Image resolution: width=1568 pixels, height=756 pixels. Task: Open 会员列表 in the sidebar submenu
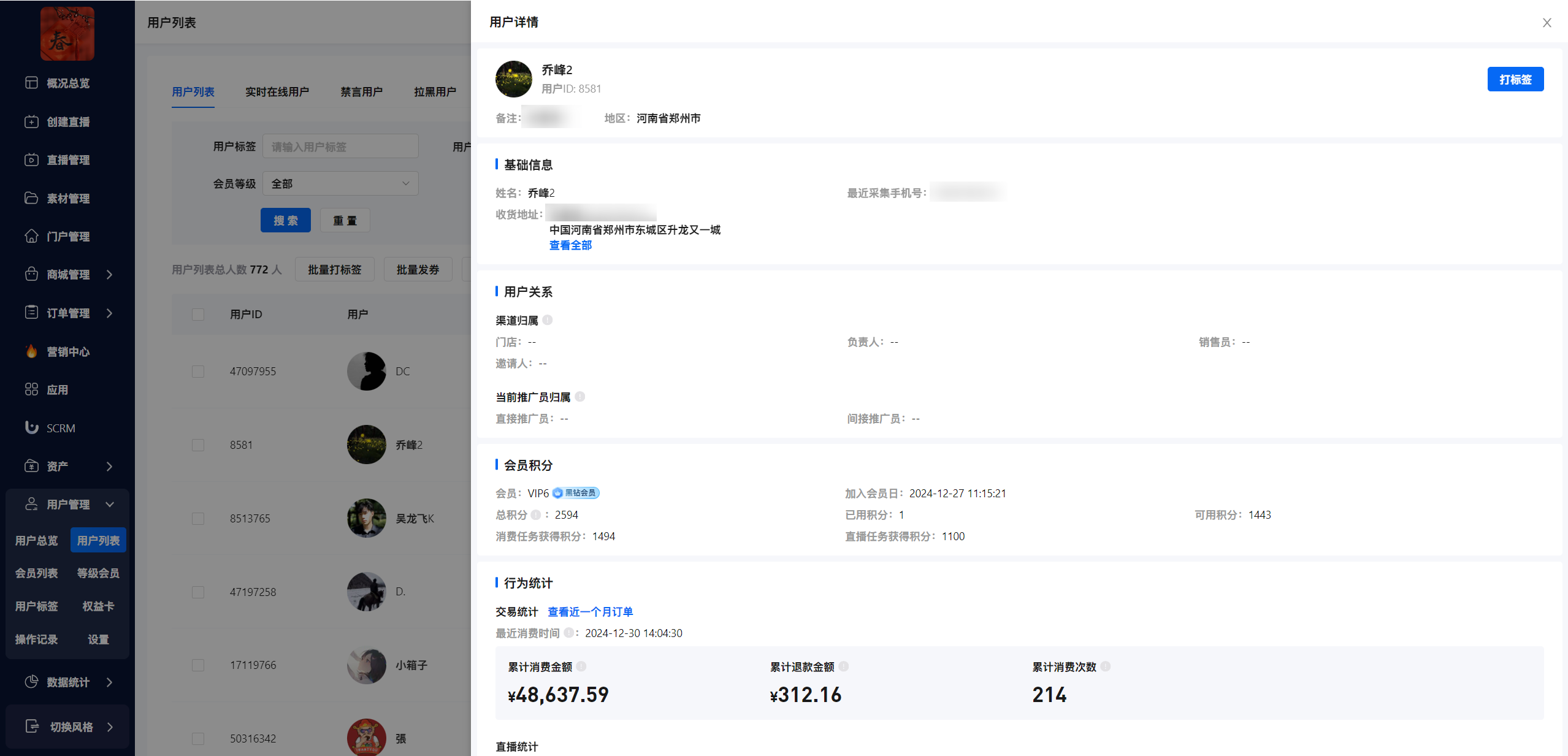[37, 573]
